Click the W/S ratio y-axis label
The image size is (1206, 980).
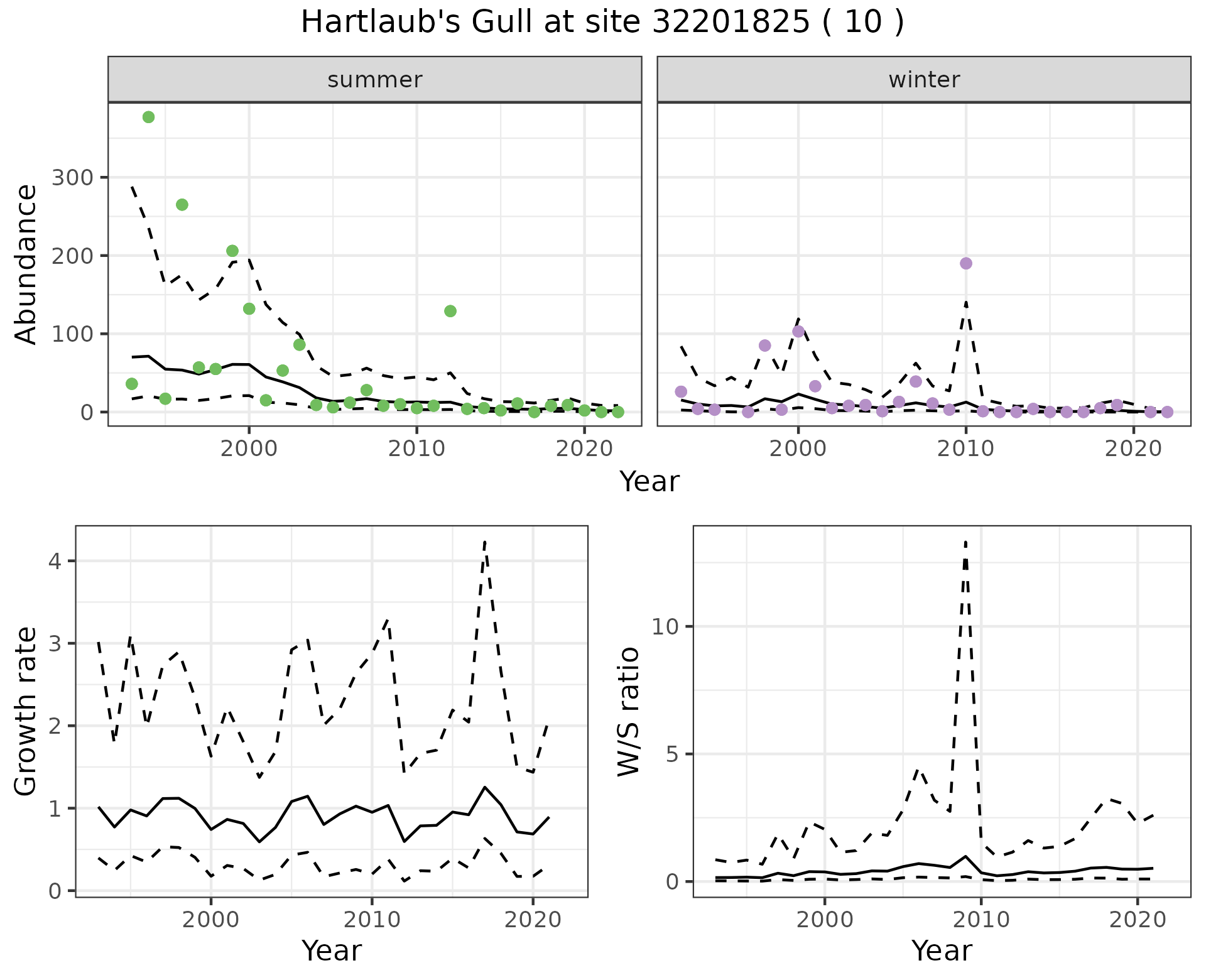(x=628, y=712)
